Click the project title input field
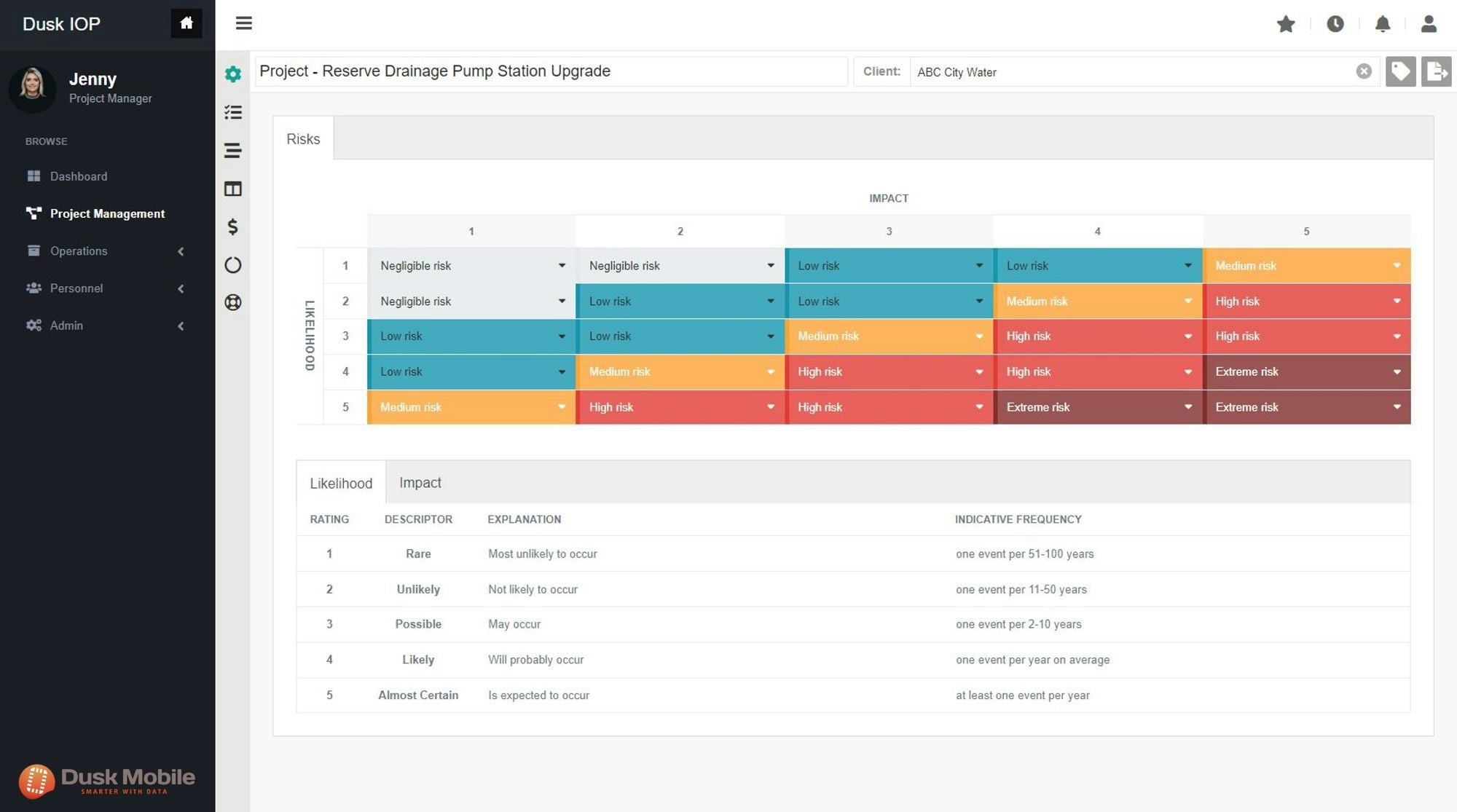Image resolution: width=1457 pixels, height=812 pixels. point(551,71)
